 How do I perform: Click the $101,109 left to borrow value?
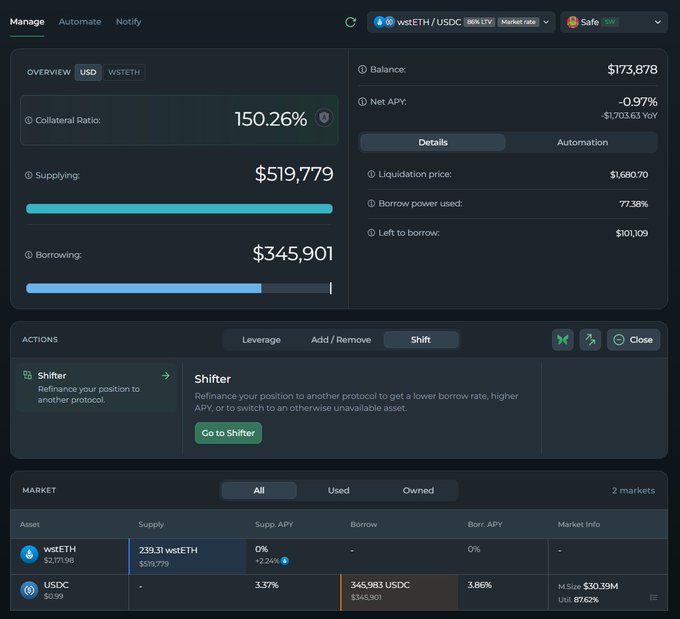click(632, 233)
